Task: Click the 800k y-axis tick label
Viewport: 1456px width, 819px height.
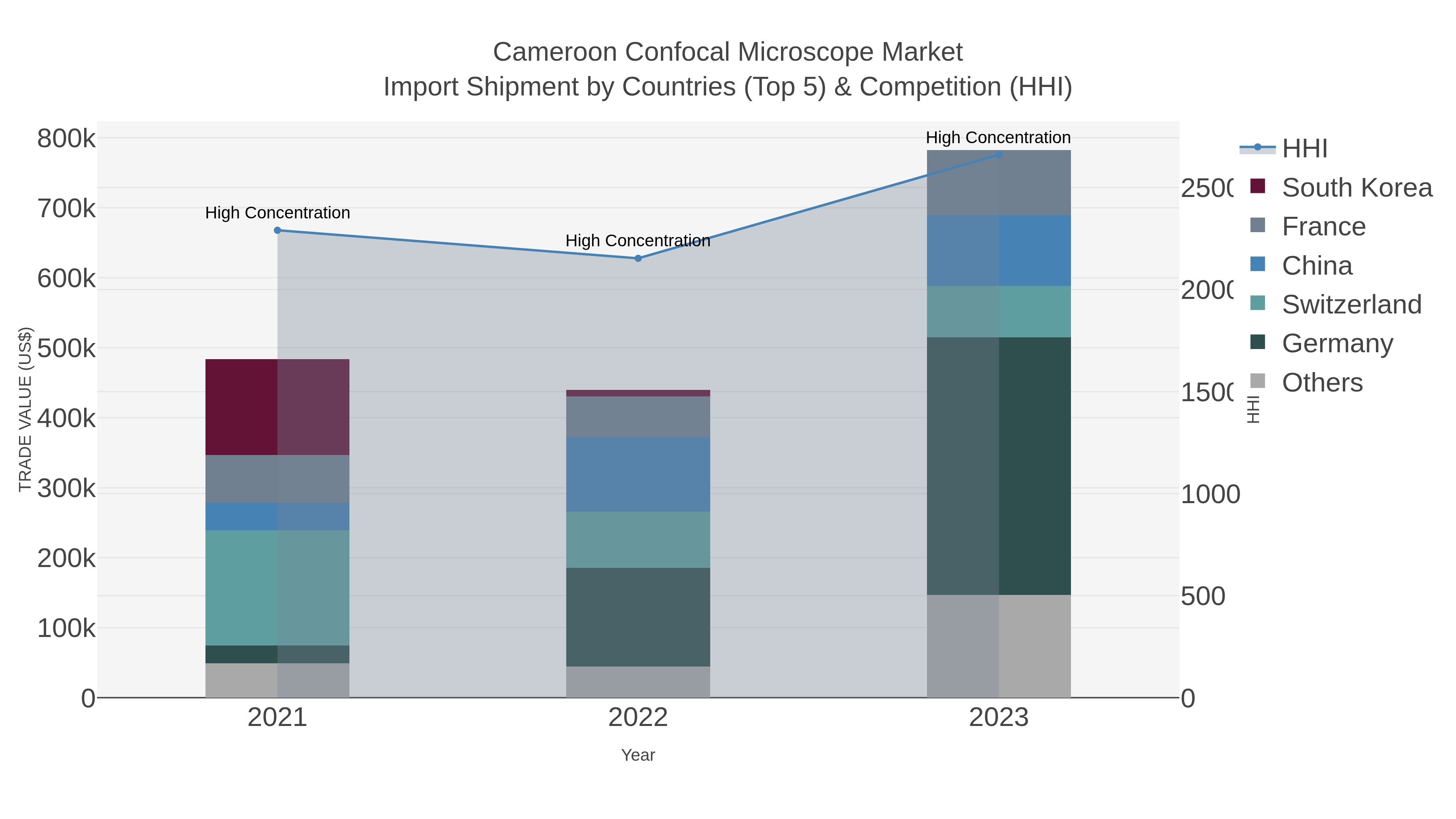Action: (x=66, y=138)
